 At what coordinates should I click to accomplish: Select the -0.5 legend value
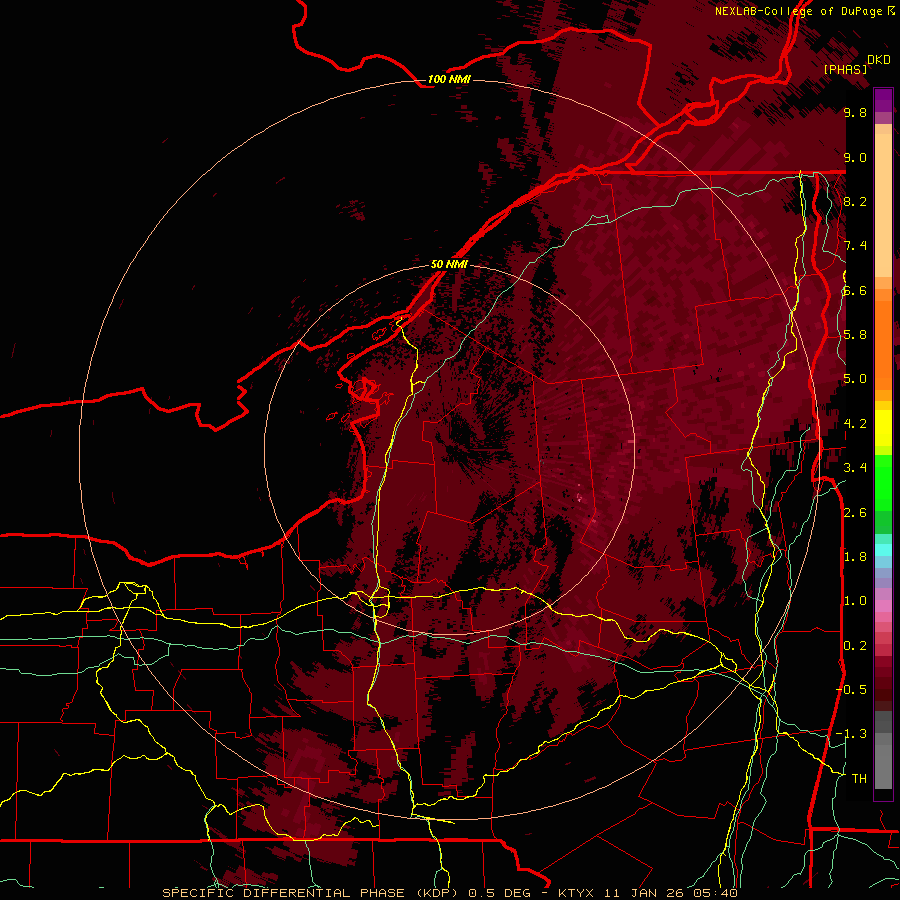(851, 690)
